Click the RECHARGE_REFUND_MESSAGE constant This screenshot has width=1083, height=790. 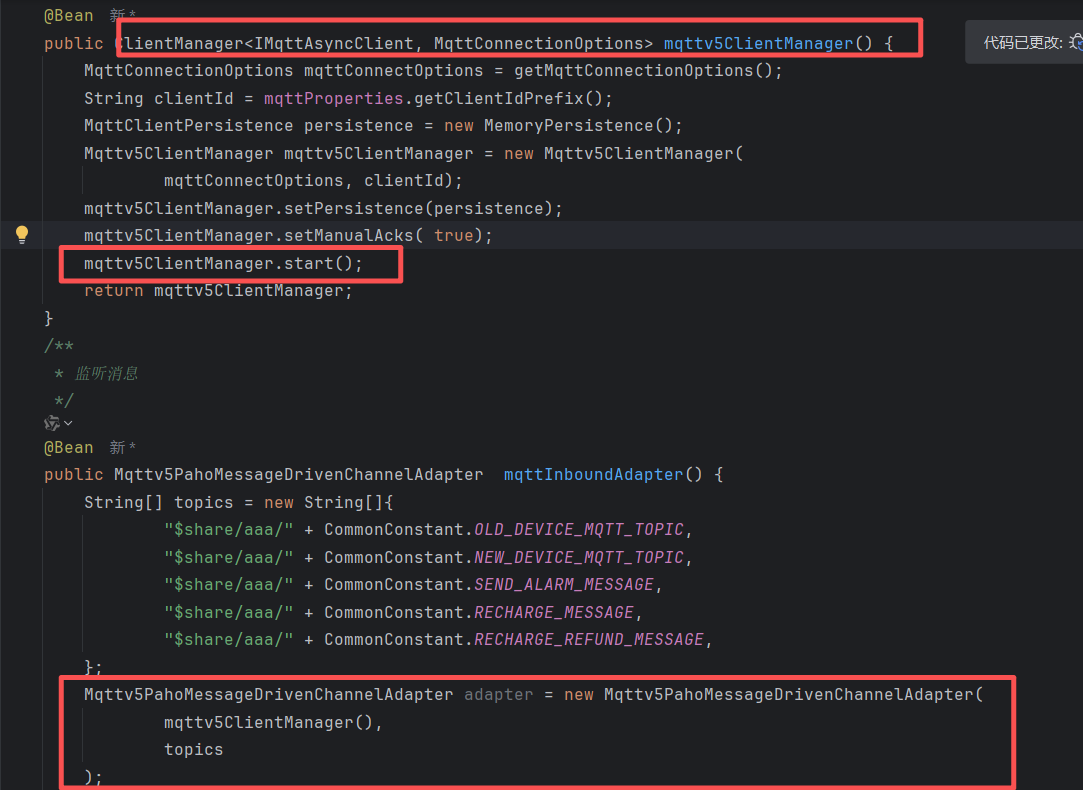(x=589, y=639)
